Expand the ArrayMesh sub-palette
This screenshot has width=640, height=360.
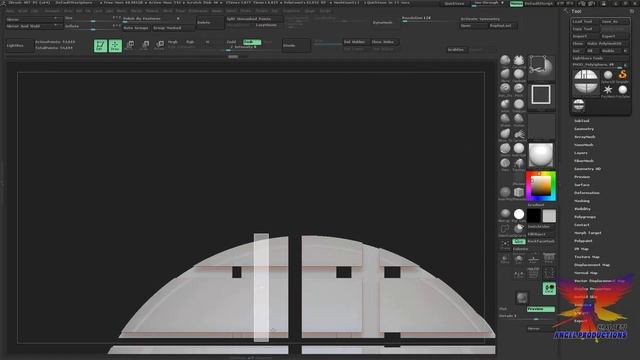click(x=585, y=137)
